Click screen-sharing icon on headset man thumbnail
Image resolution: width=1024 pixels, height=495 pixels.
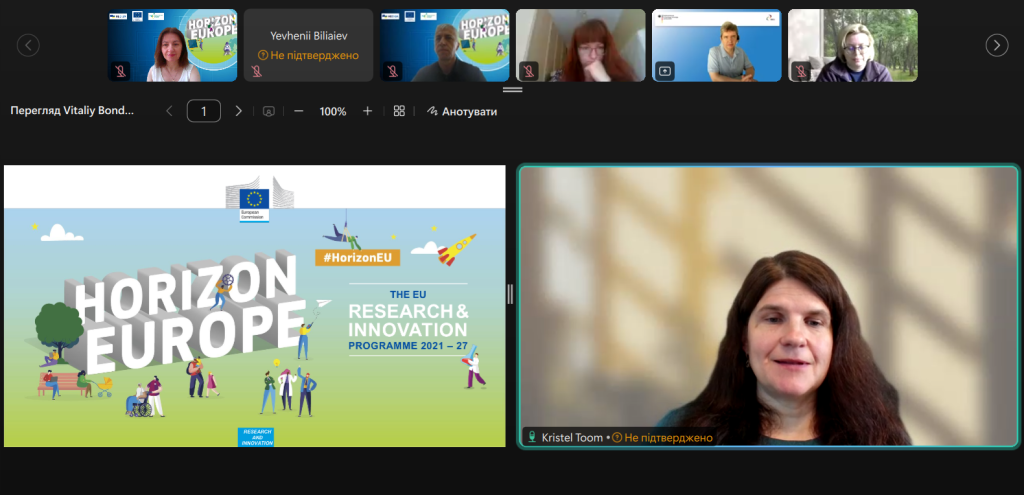665,71
